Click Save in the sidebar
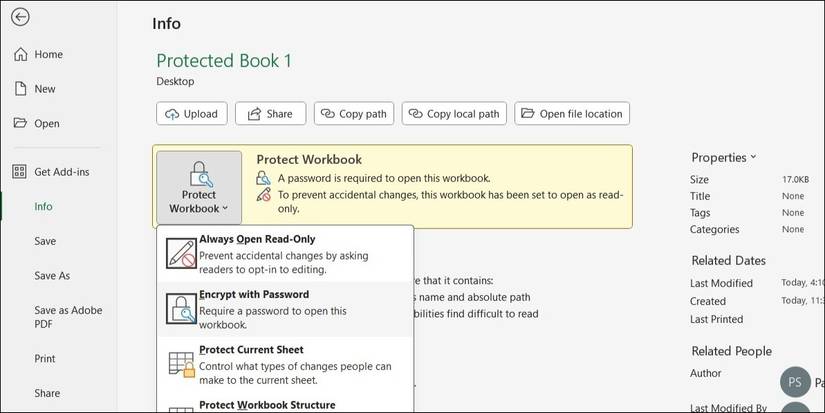 click(x=45, y=241)
